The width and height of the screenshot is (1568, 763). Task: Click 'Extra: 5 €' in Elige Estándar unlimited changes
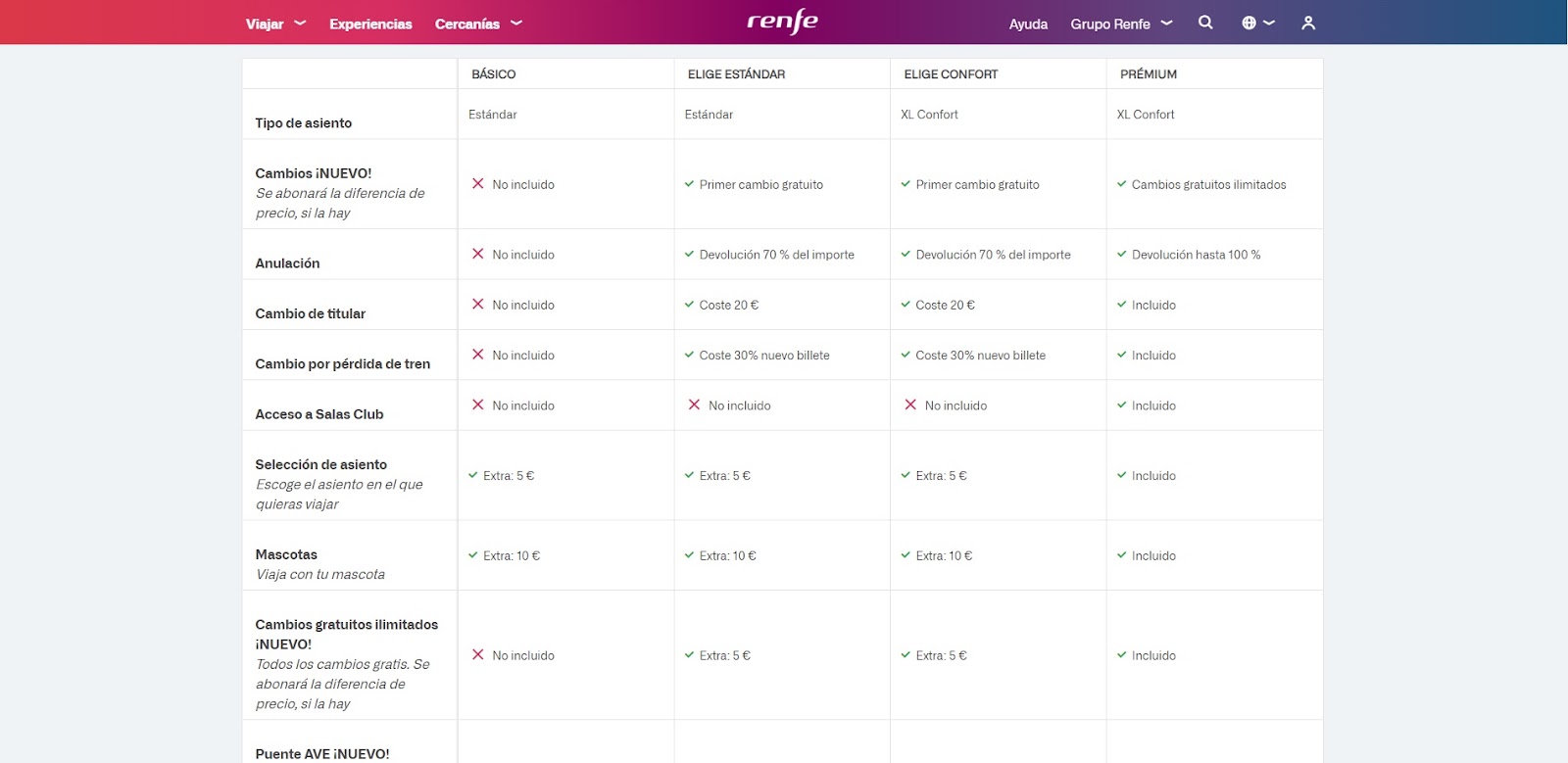725,656
